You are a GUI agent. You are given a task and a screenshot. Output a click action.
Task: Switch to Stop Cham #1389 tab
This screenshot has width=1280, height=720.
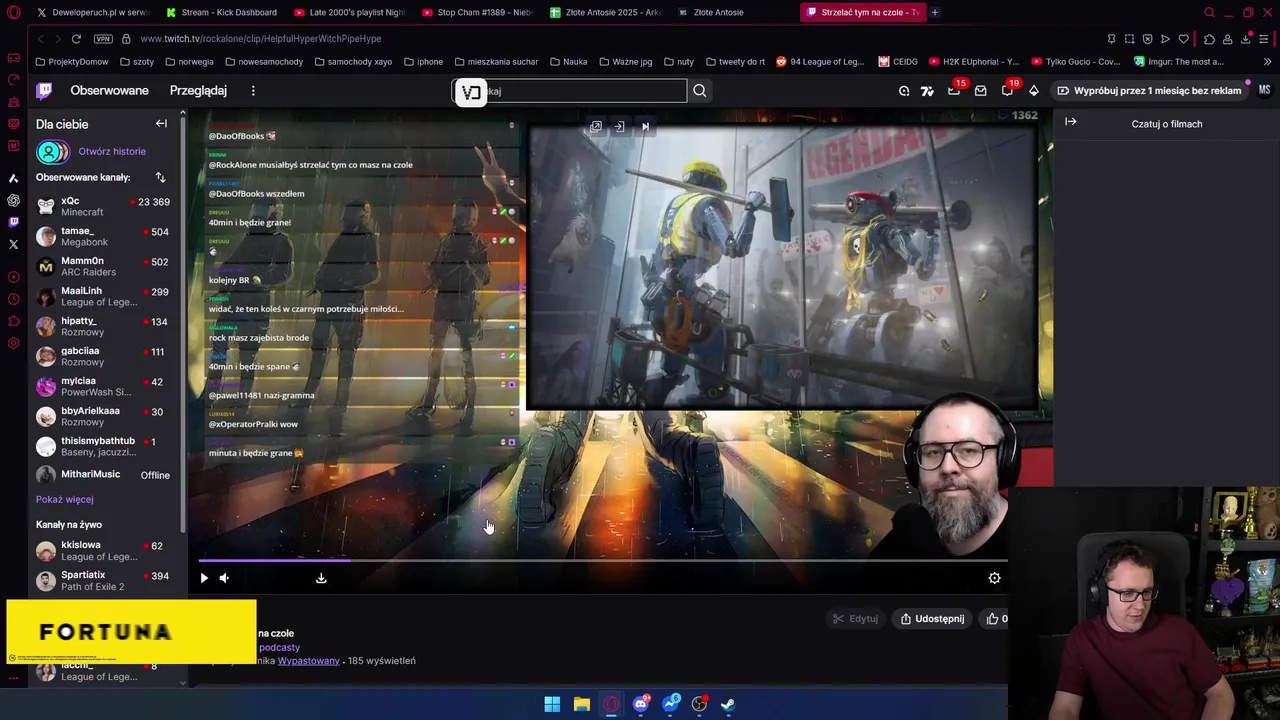[x=477, y=12]
